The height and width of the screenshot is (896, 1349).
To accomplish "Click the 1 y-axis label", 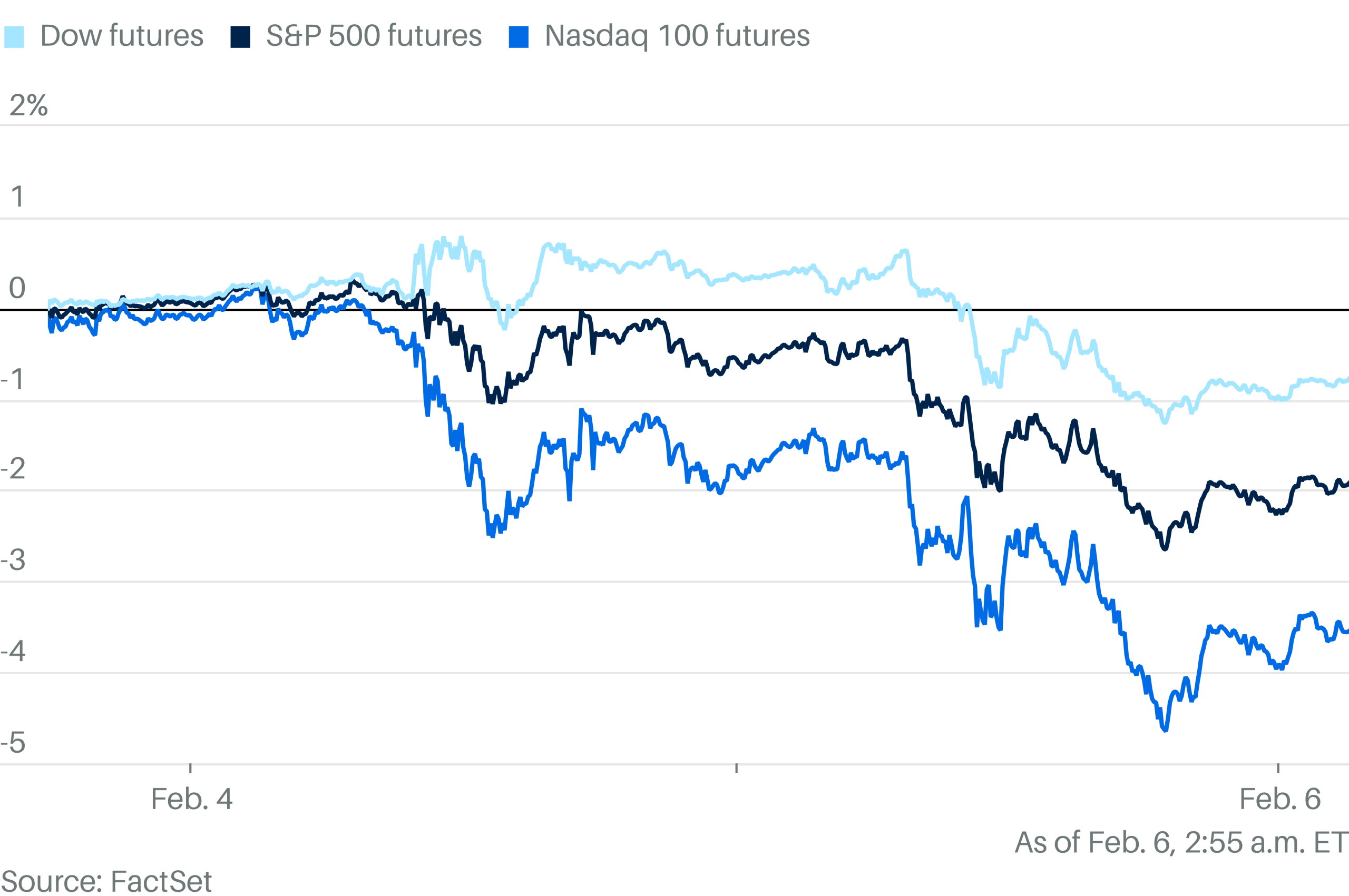I will pyautogui.click(x=18, y=196).
